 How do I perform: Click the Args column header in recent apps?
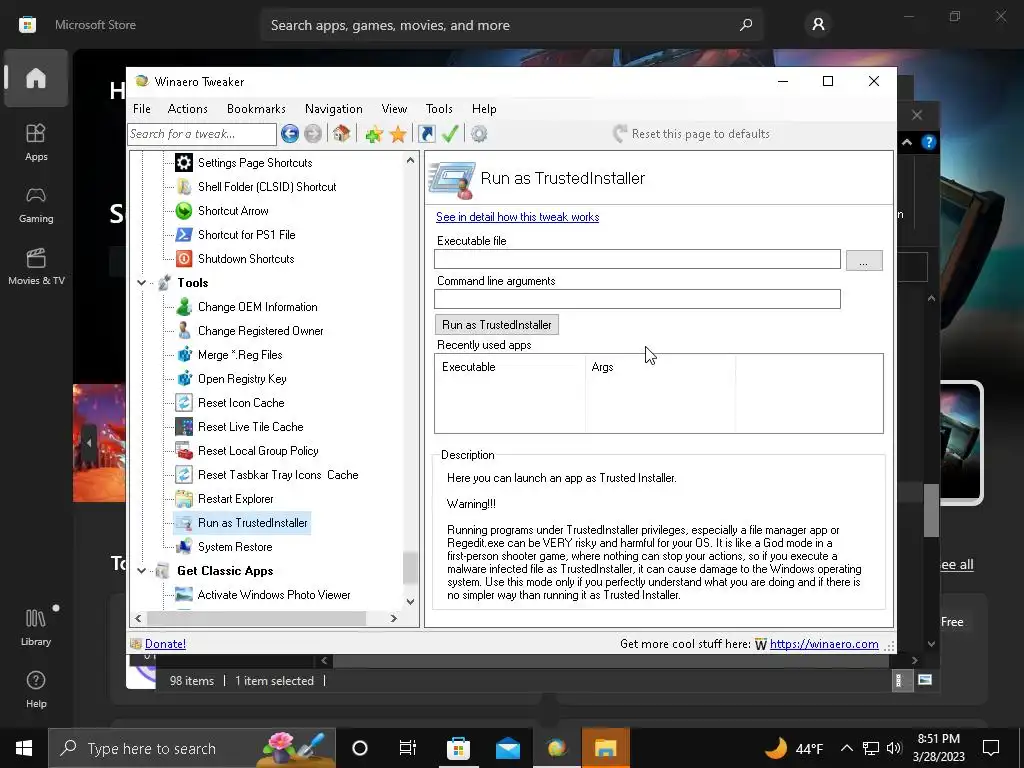click(660, 367)
